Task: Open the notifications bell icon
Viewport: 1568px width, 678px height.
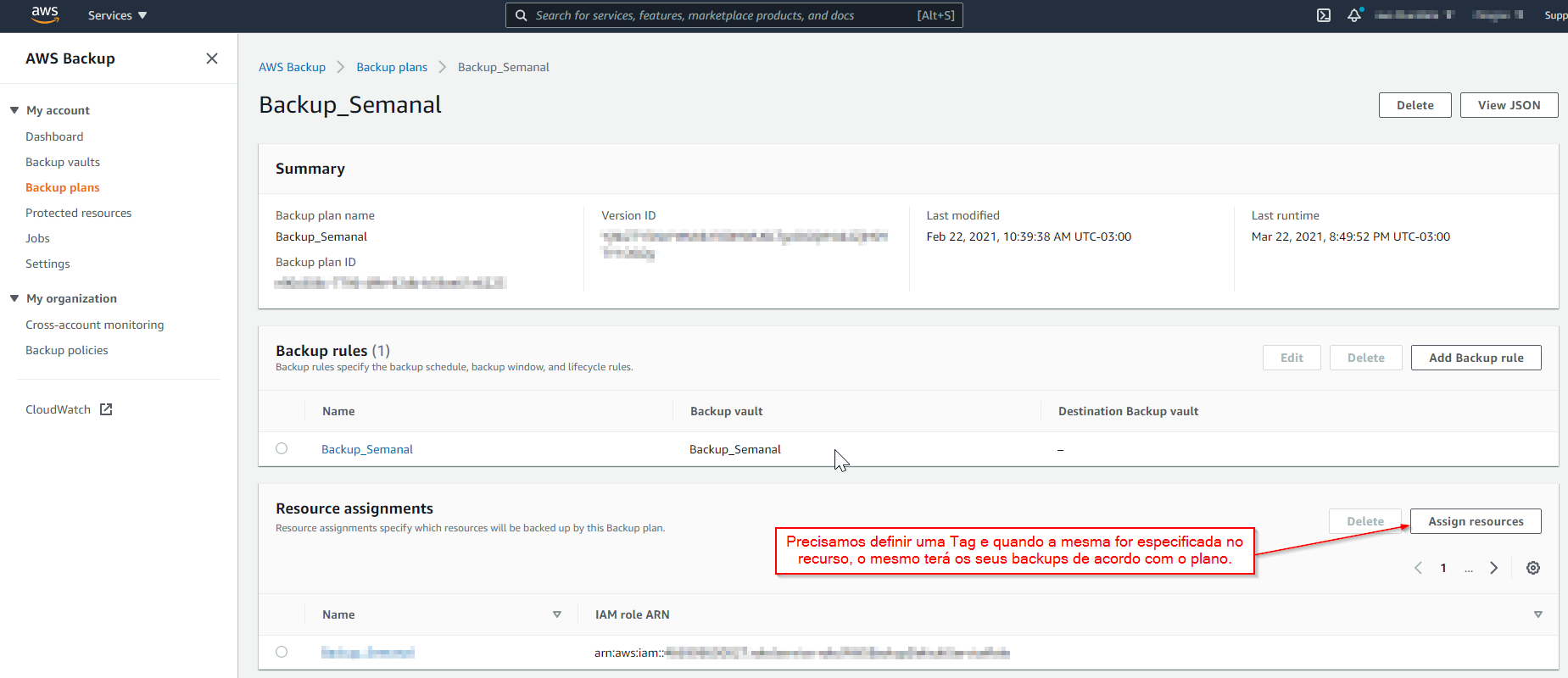Action: pyautogui.click(x=1354, y=15)
